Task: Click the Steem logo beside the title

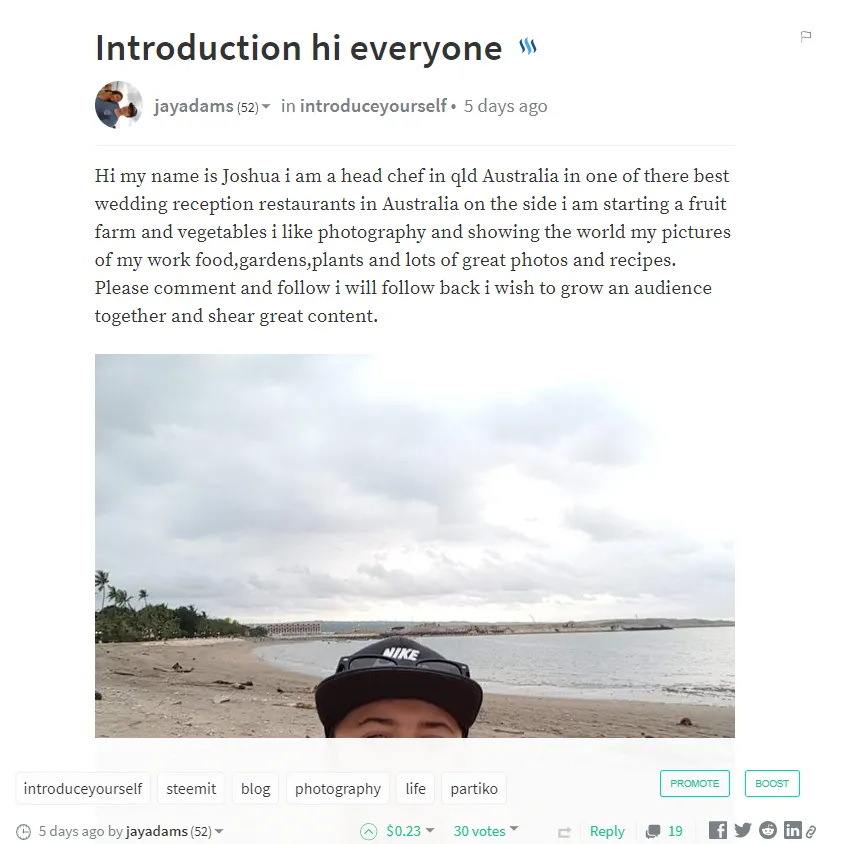Action: pyautogui.click(x=527, y=47)
